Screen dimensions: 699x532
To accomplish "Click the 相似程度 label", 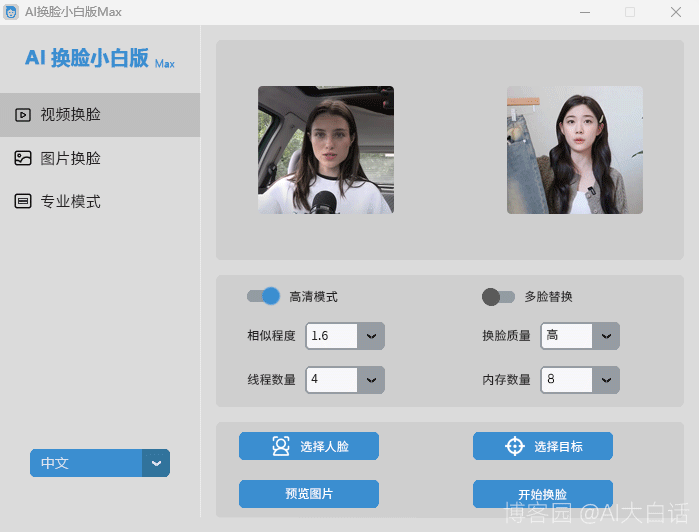I will point(271,336).
